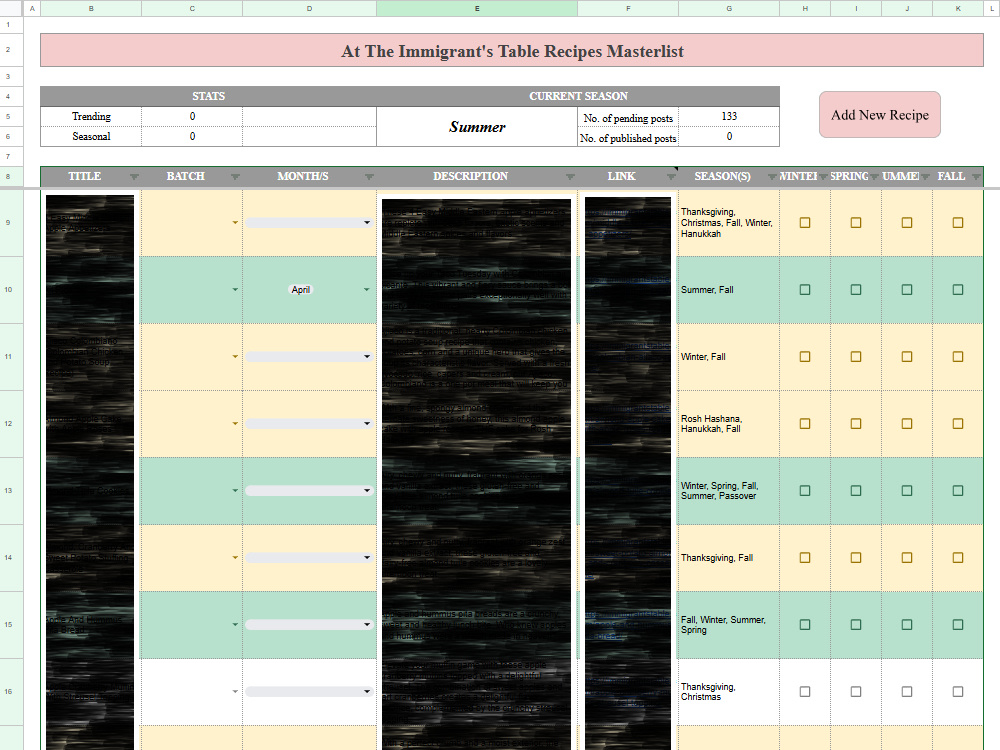This screenshot has height=750, width=1000.
Task: Open the DESCRIPTION column filter icon
Action: pyautogui.click(x=570, y=177)
